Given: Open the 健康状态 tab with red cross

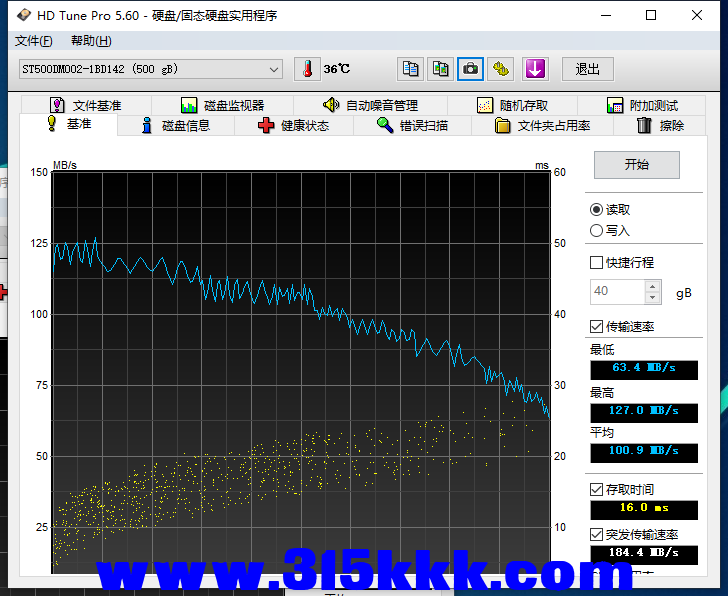Looking at the screenshot, I should (293, 126).
